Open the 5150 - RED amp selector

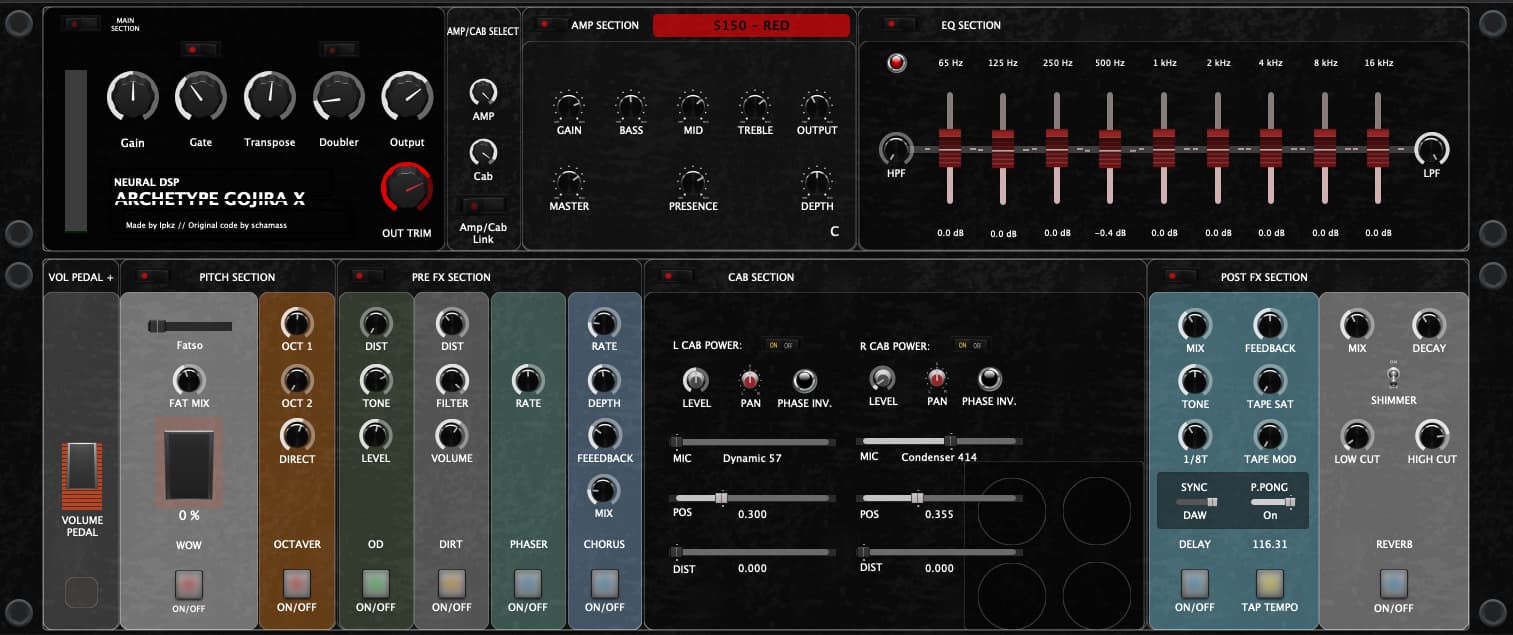(751, 26)
